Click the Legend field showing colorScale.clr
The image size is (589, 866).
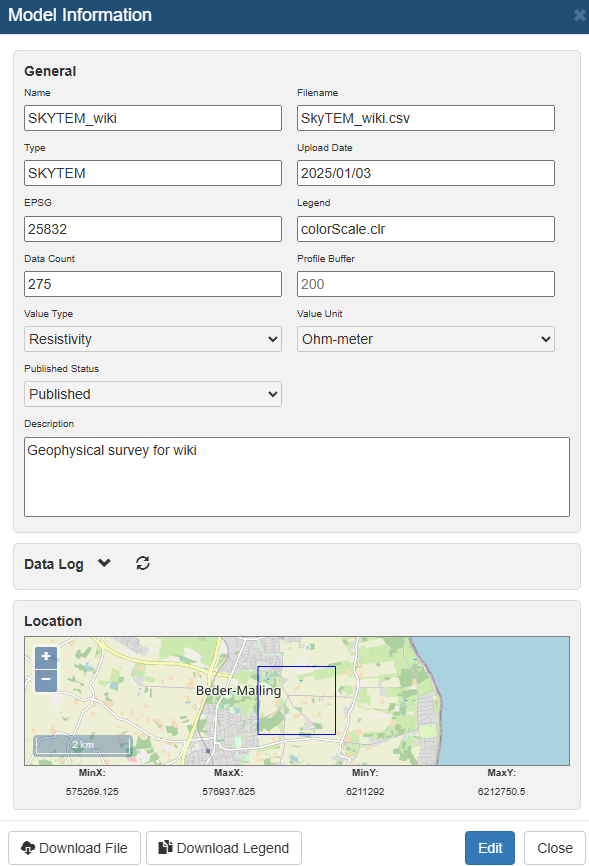(426, 229)
